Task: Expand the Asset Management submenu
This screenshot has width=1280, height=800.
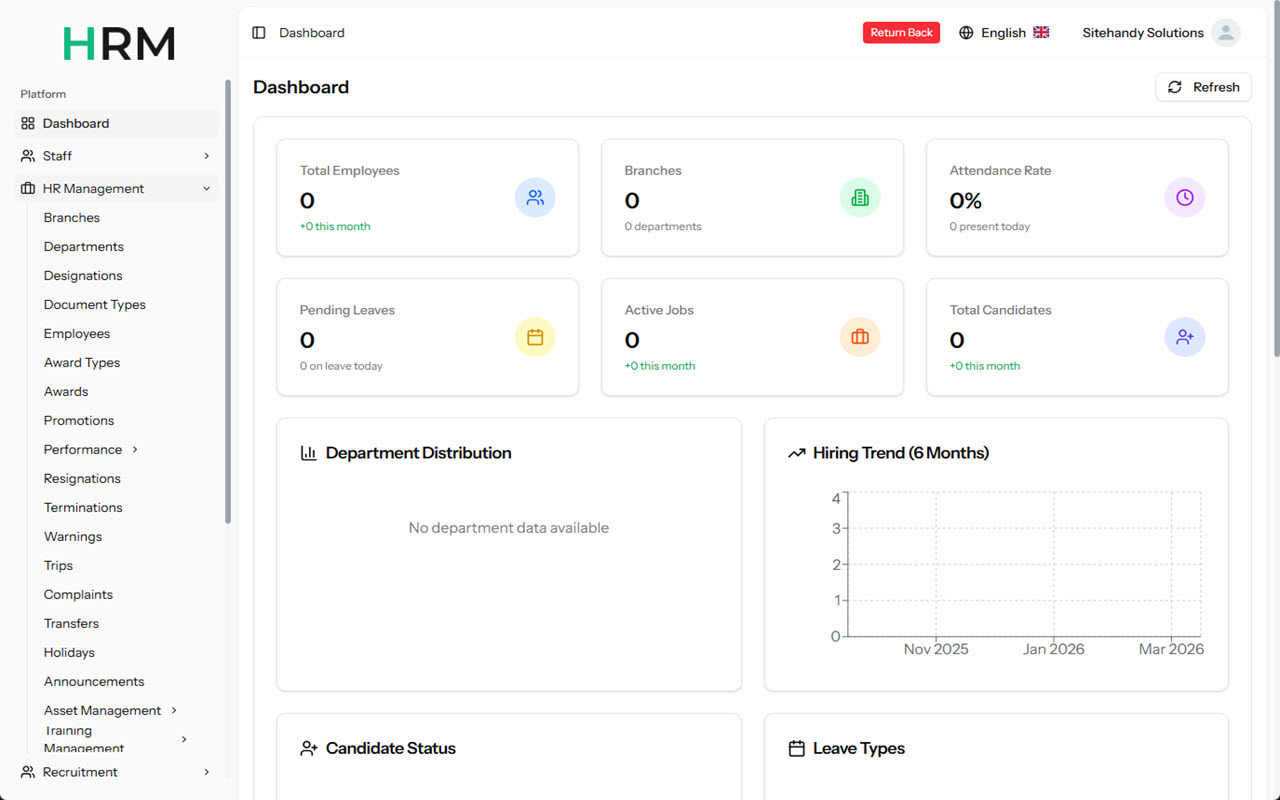Action: (110, 711)
